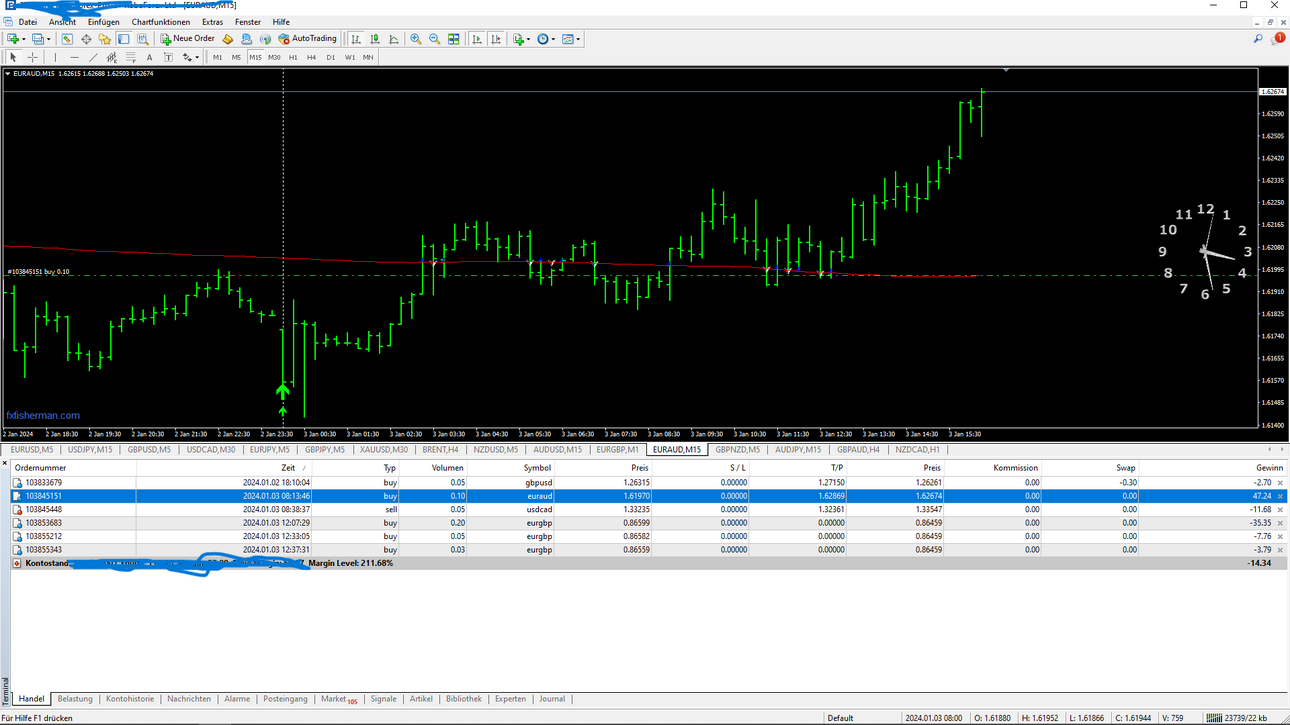Open the profiles toolbar icon
Viewport: 1290px width, 725px height.
(x=38, y=39)
